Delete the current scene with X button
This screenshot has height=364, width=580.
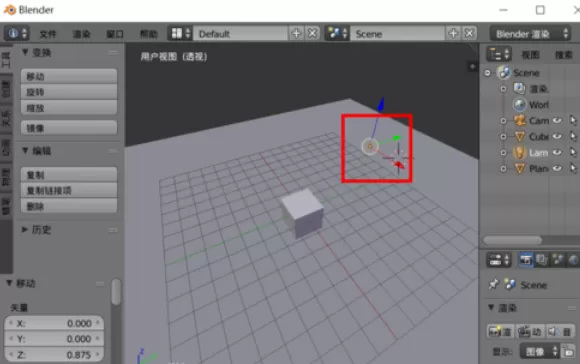(469, 34)
